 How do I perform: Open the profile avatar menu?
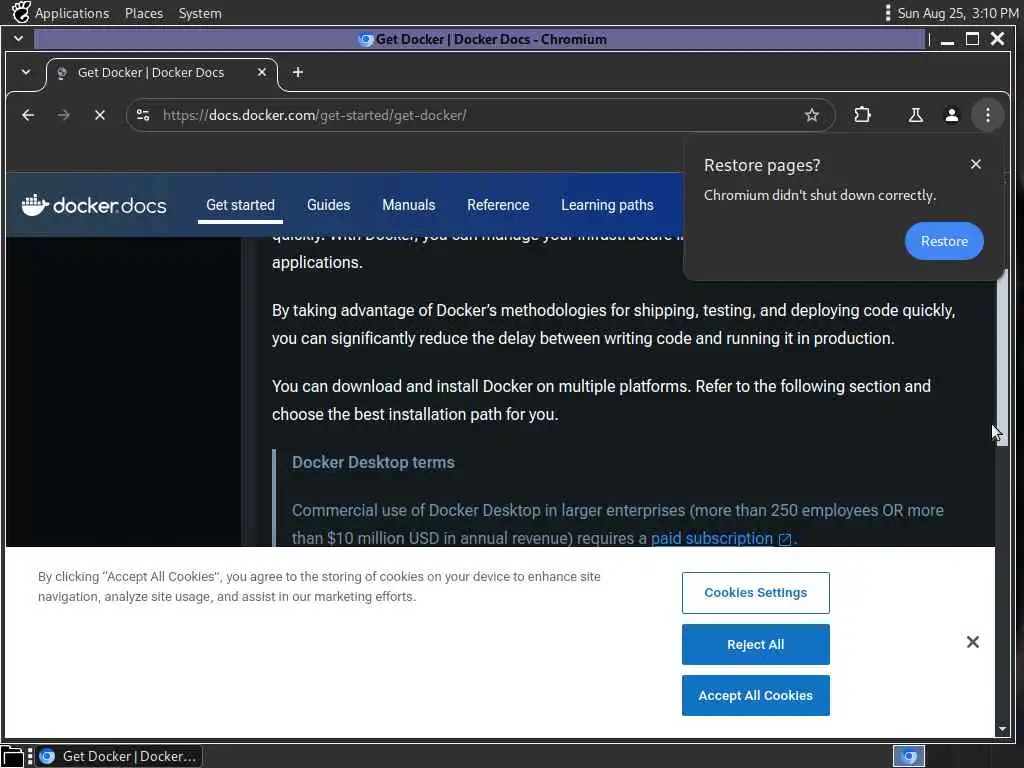952,116
